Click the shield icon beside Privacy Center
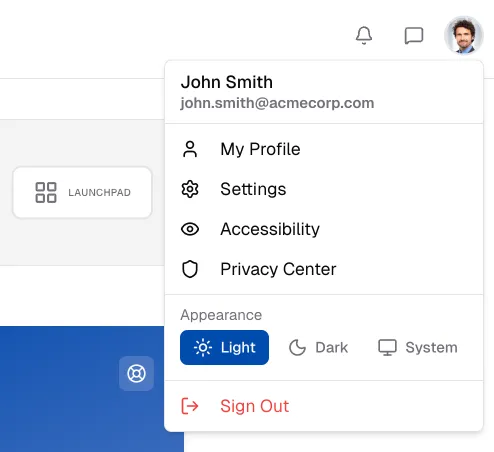The width and height of the screenshot is (494, 452). [x=190, y=269]
